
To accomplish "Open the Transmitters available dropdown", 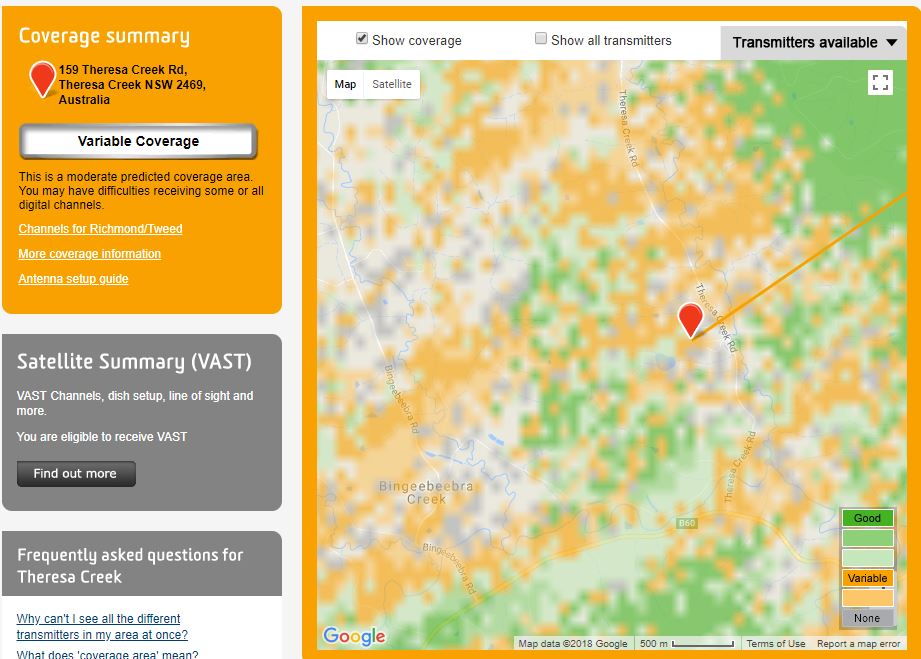I will [814, 42].
